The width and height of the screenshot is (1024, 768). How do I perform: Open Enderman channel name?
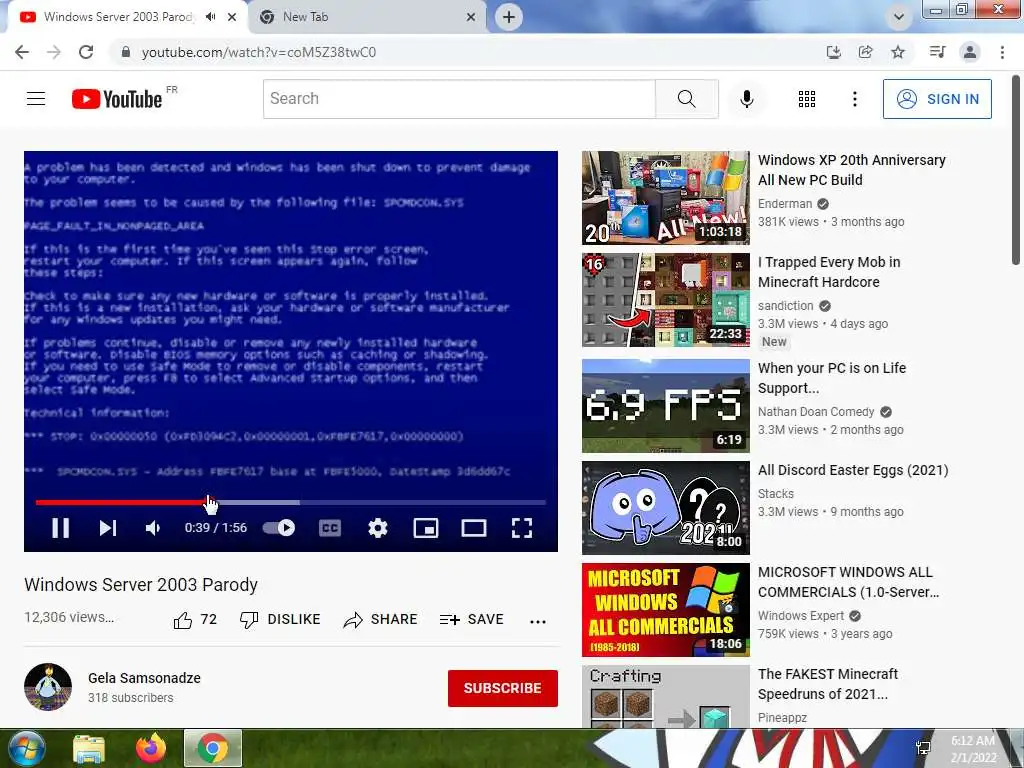[784, 204]
